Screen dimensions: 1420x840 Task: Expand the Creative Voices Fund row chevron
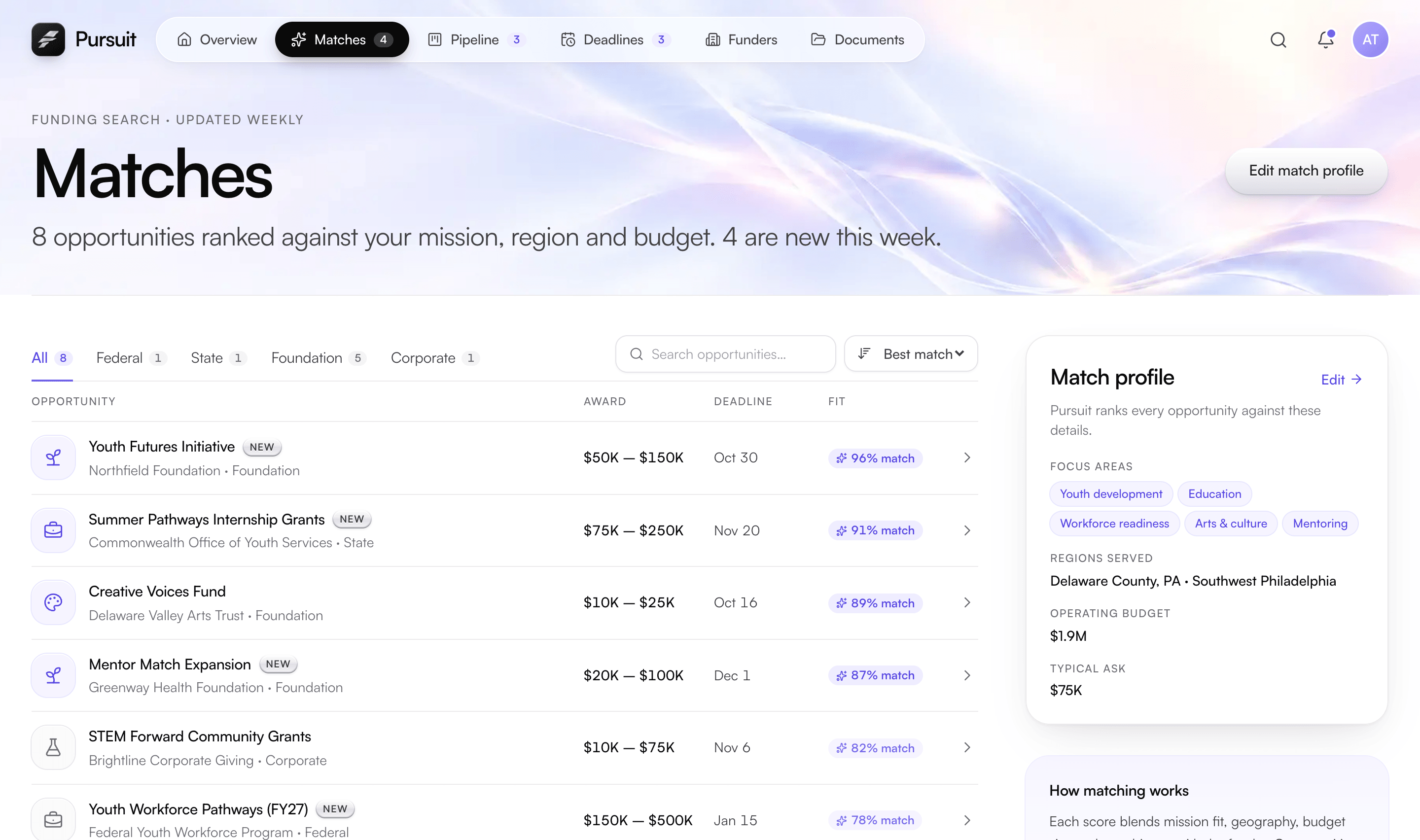(967, 602)
